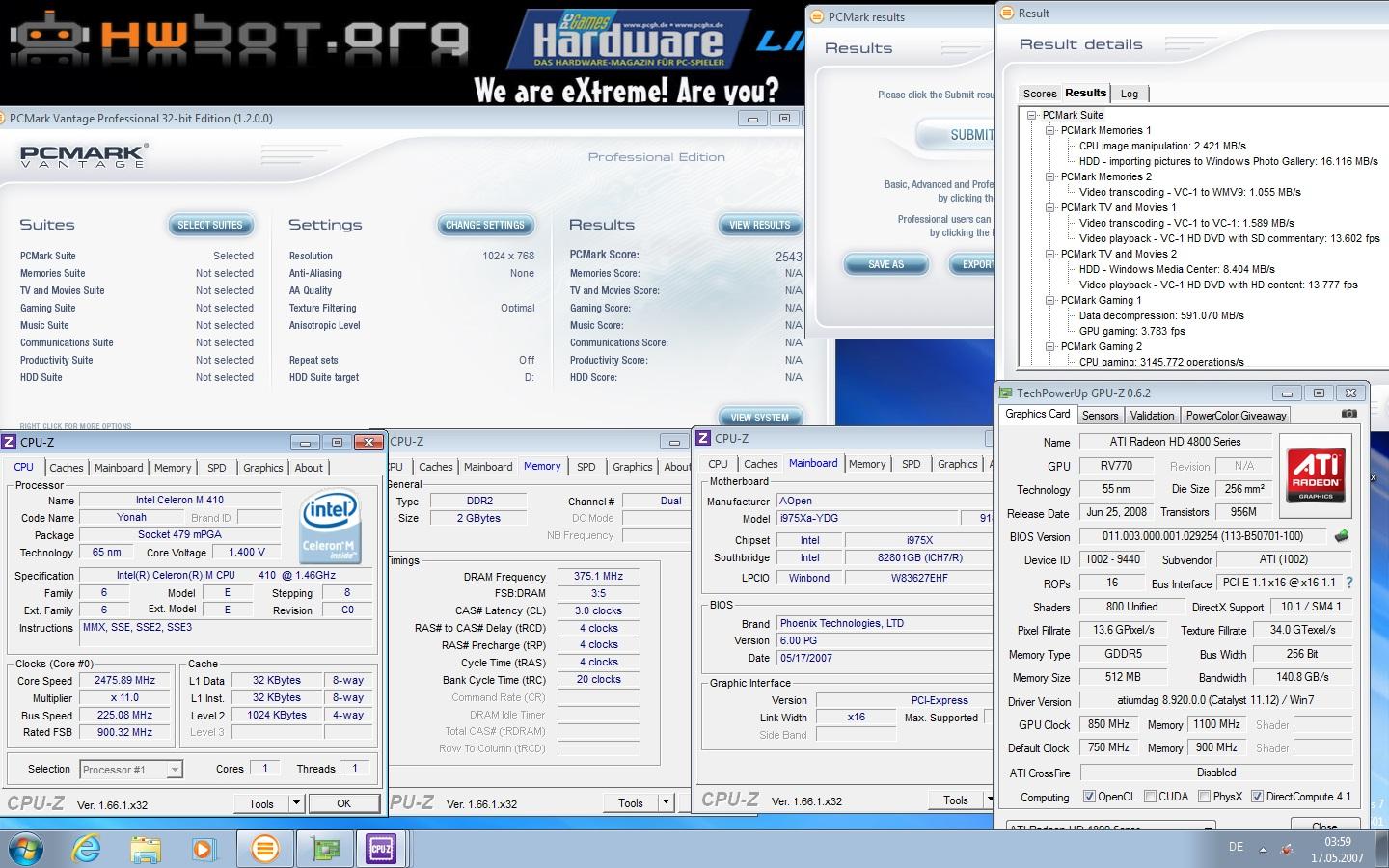This screenshot has width=1389, height=868.
Task: Switch to GPU-Z taskbar icon
Action: click(325, 849)
